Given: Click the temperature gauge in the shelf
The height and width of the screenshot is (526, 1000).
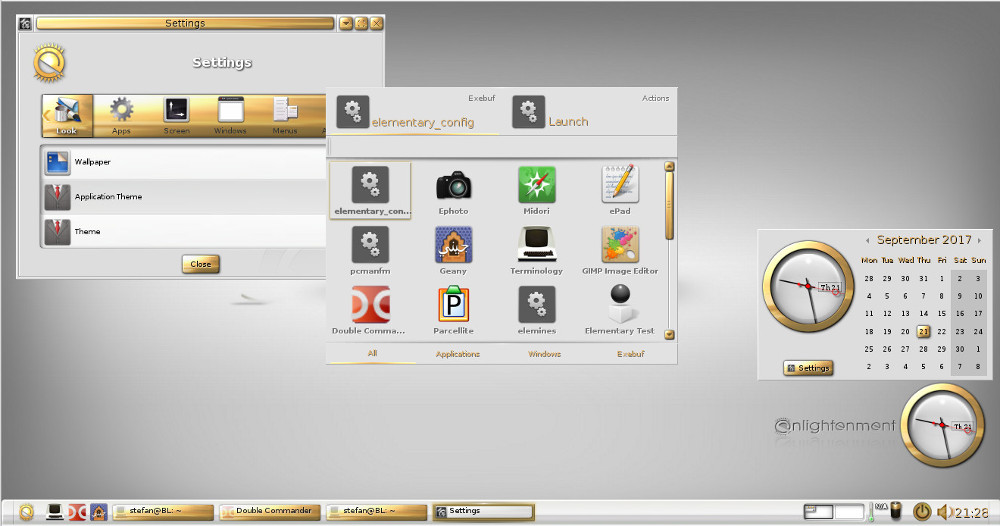Looking at the screenshot, I should [872, 512].
